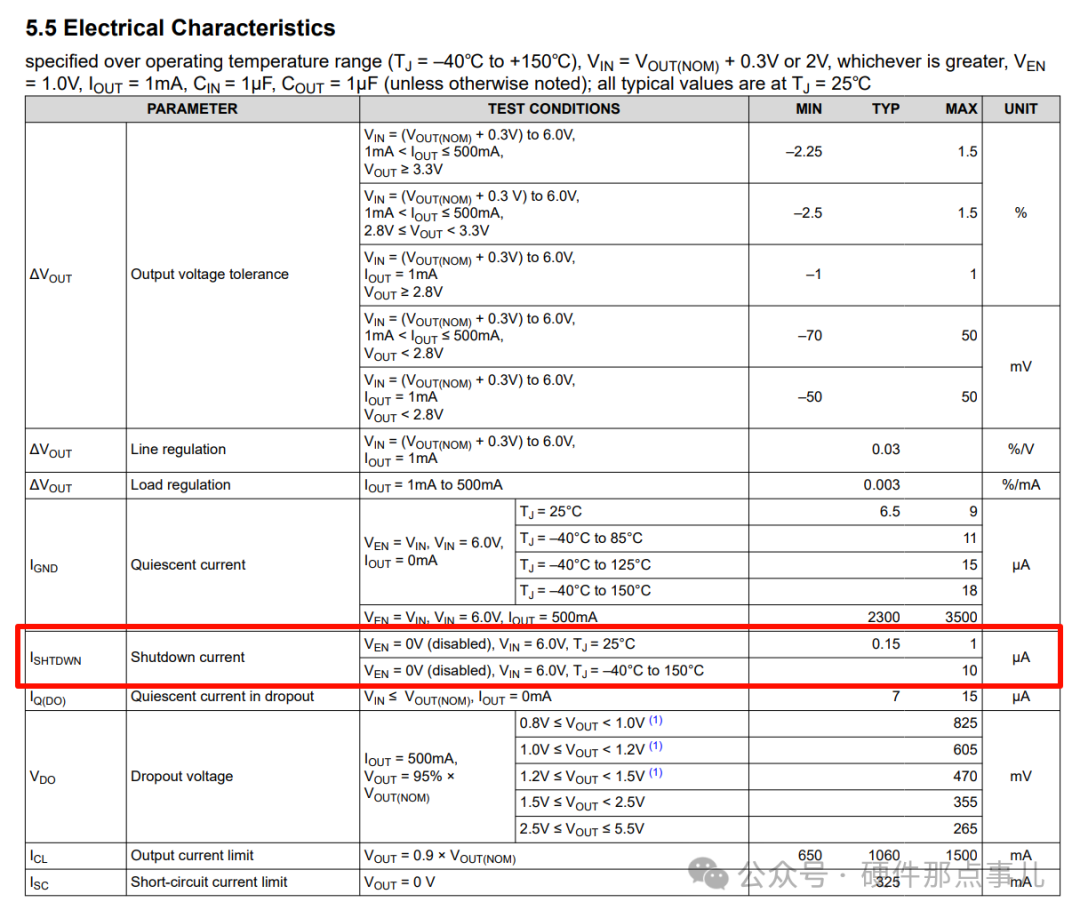
Task: Click the PARAMETER column header
Action: 192,109
